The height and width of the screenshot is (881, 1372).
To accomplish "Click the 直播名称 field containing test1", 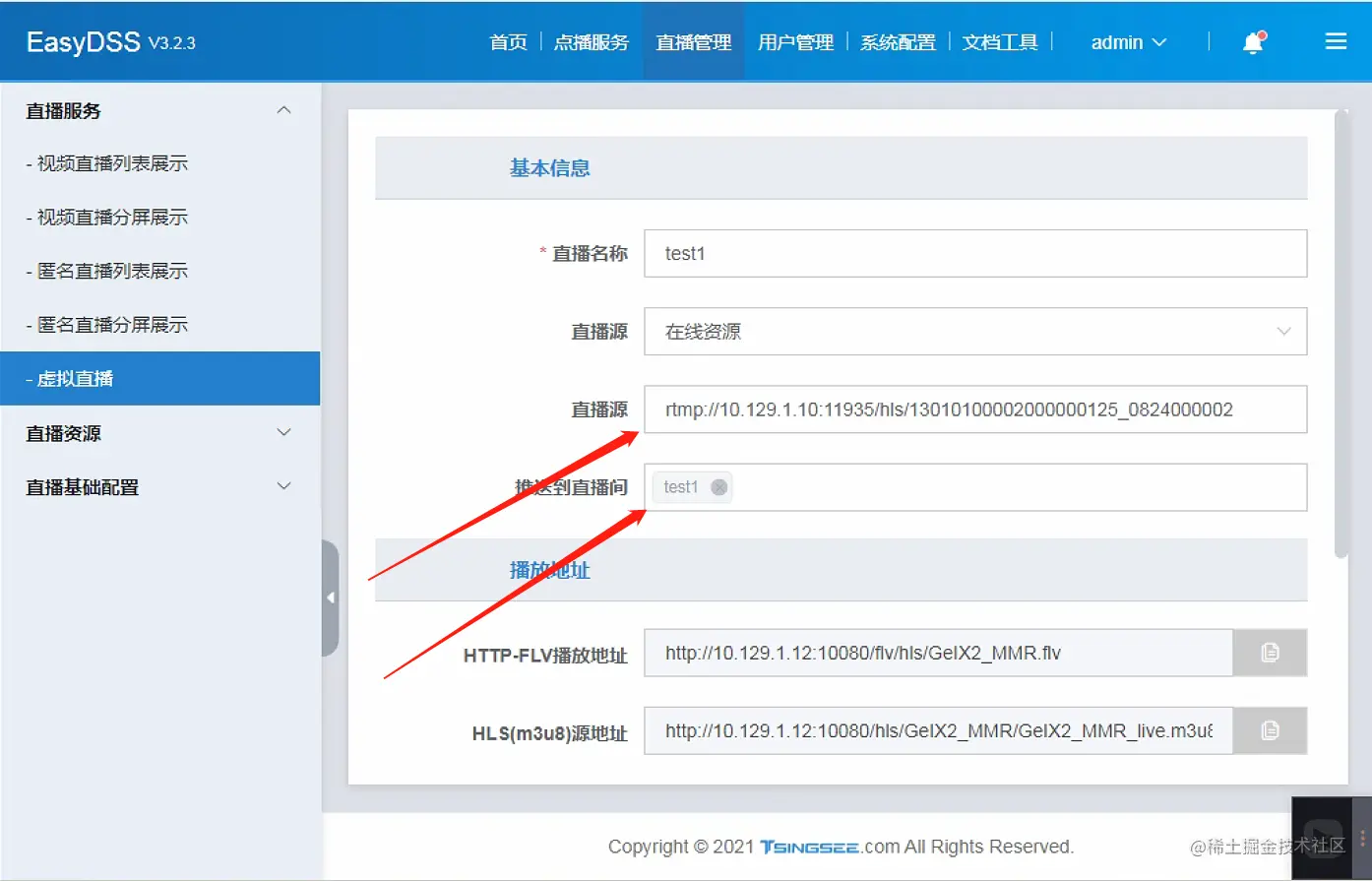I will click(975, 254).
